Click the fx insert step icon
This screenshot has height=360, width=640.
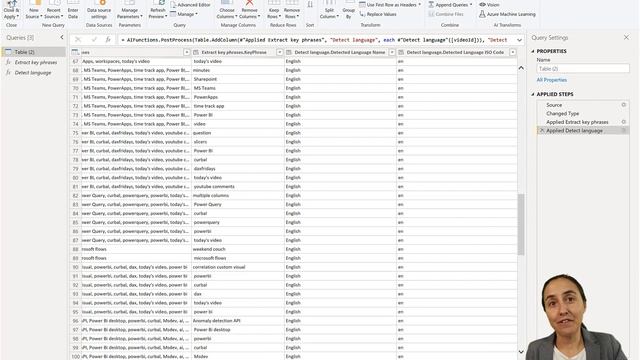[x=108, y=40]
